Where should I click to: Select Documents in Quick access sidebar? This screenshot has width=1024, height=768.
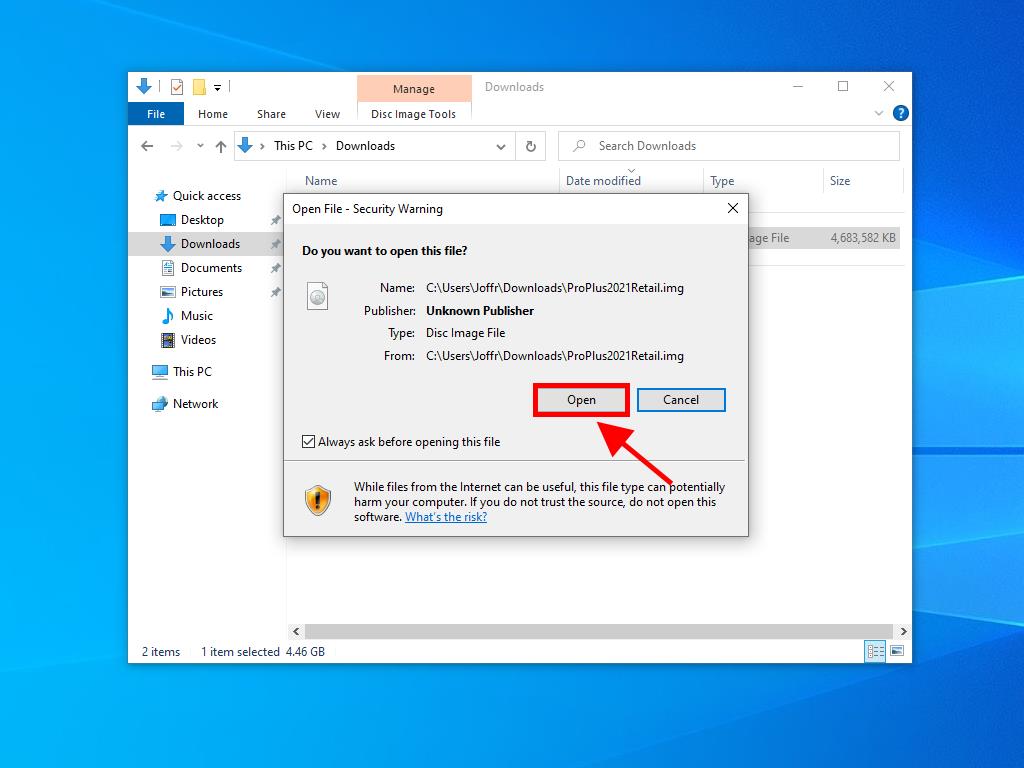[x=211, y=268]
